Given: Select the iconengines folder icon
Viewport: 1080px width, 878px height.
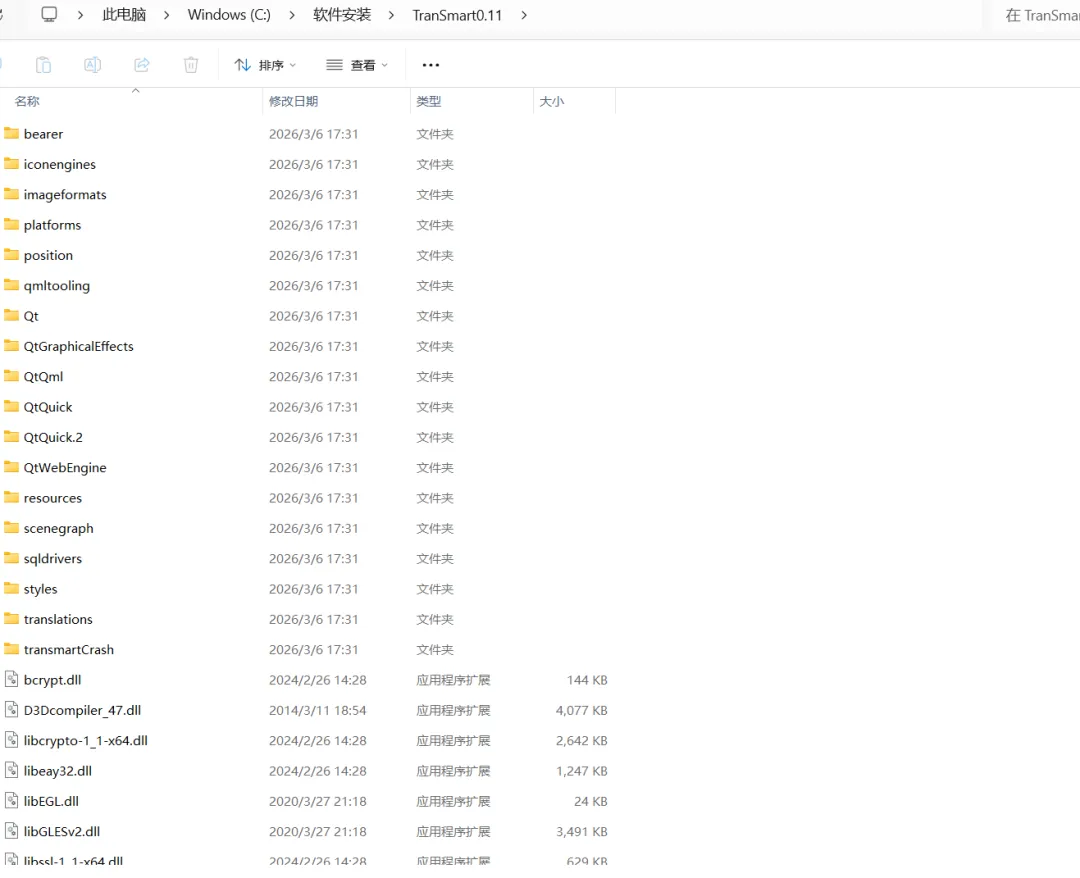Looking at the screenshot, I should click(x=11, y=163).
